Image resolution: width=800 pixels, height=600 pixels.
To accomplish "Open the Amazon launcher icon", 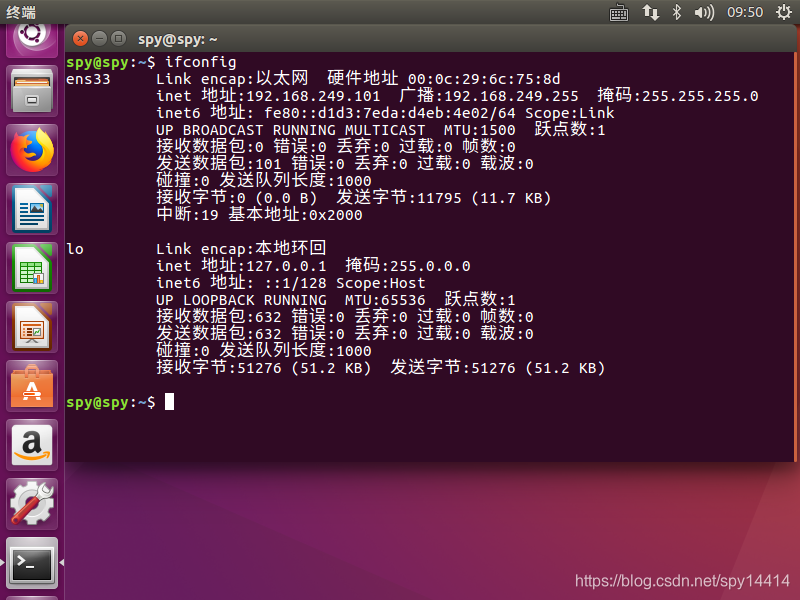I will [x=32, y=445].
